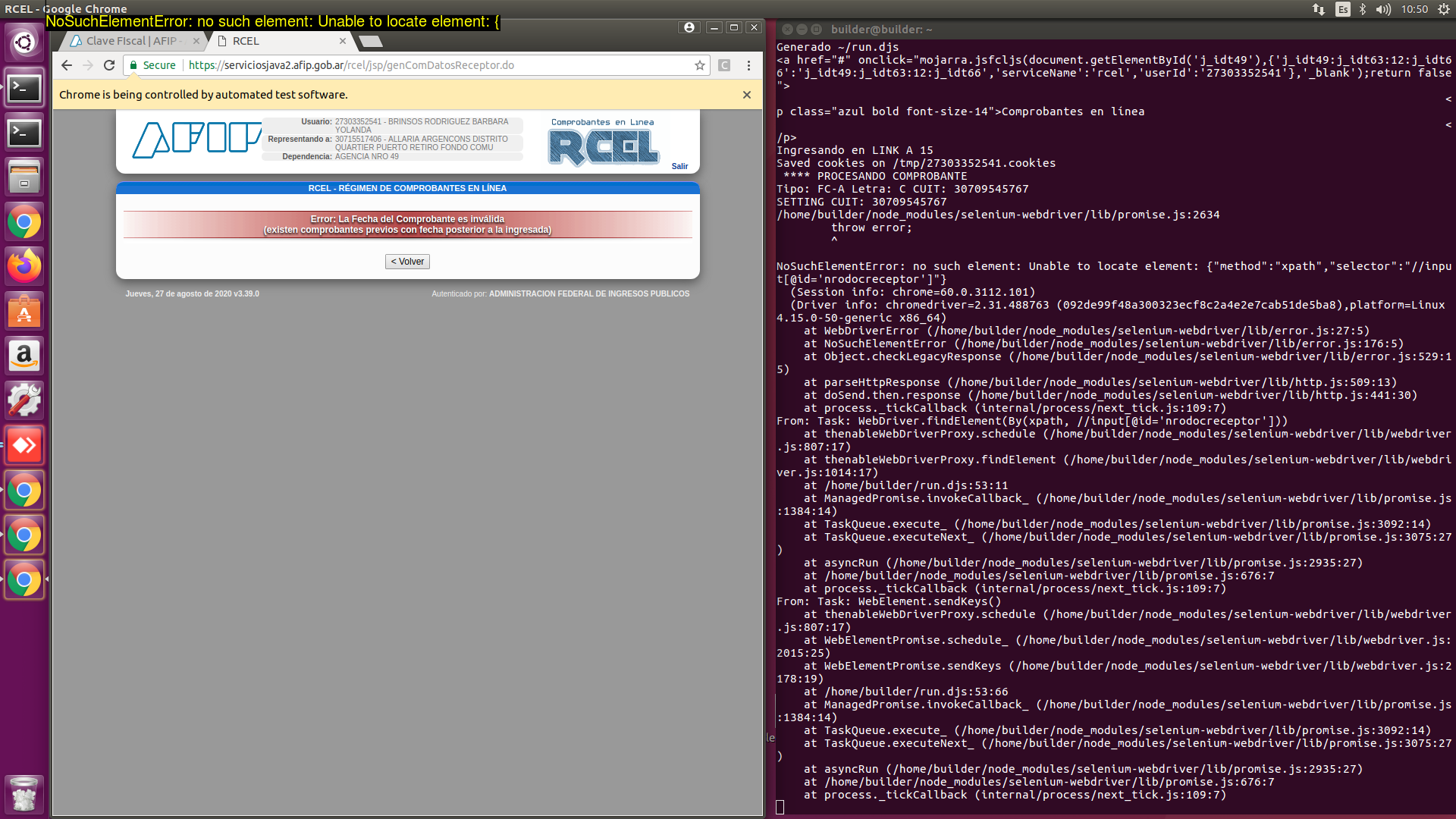
Task: Click the 'Dependencia: AGENCIA NRO 49' field
Action: [x=392, y=156]
